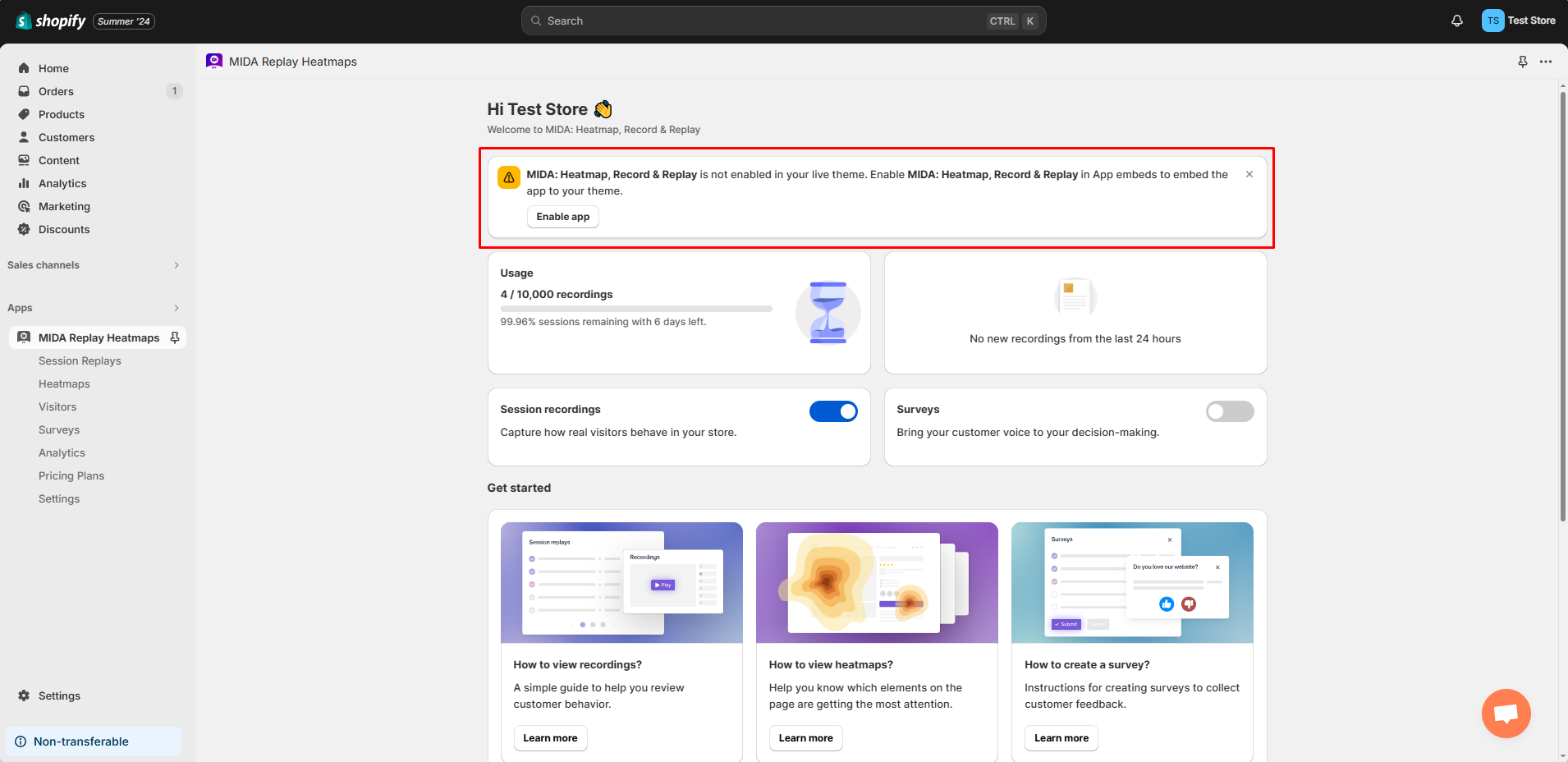1568x762 pixels.
Task: Click the TS Test Store avatar
Action: pos(1518,21)
